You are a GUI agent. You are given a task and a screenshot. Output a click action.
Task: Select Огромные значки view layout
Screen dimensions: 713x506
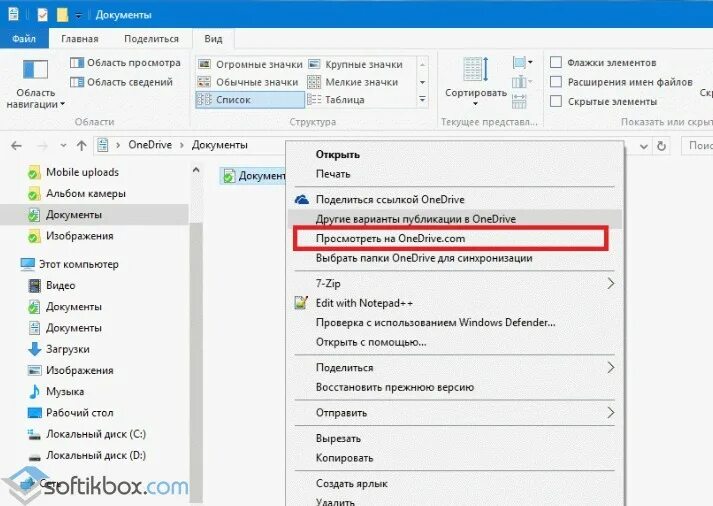coord(250,65)
